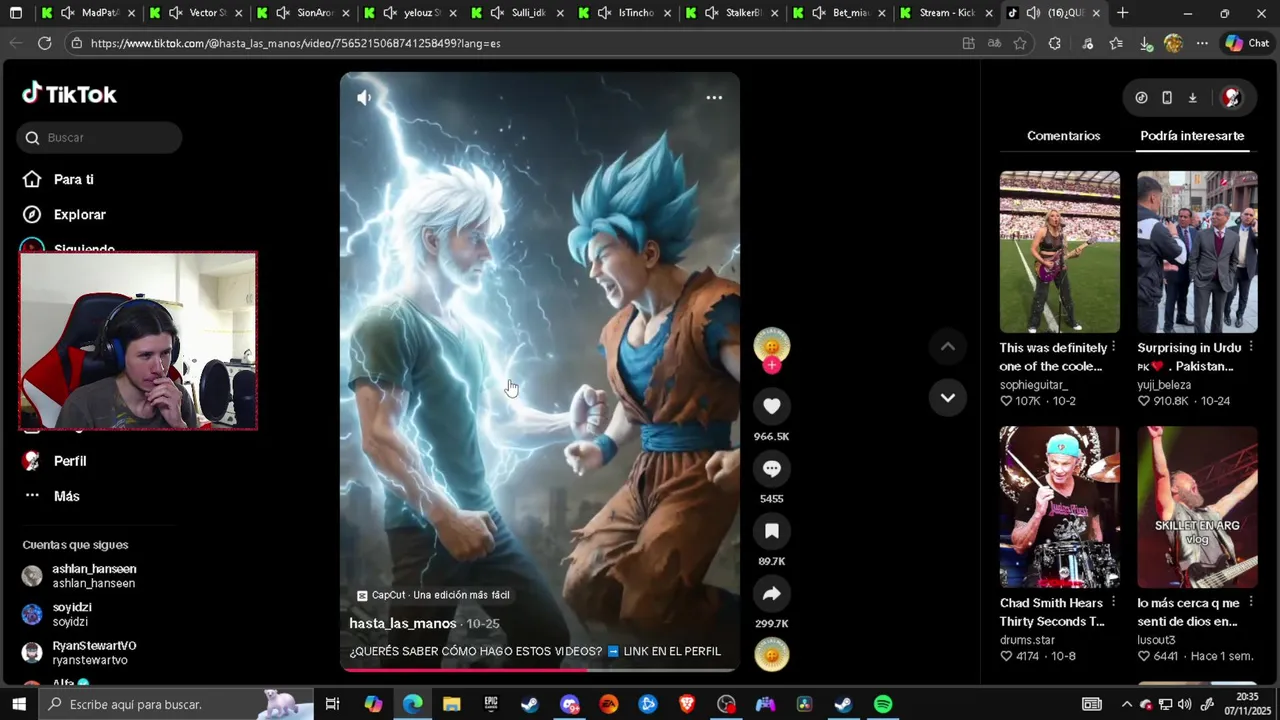1280x720 pixels.
Task: Open Brave browser from the taskbar
Action: pos(687,704)
